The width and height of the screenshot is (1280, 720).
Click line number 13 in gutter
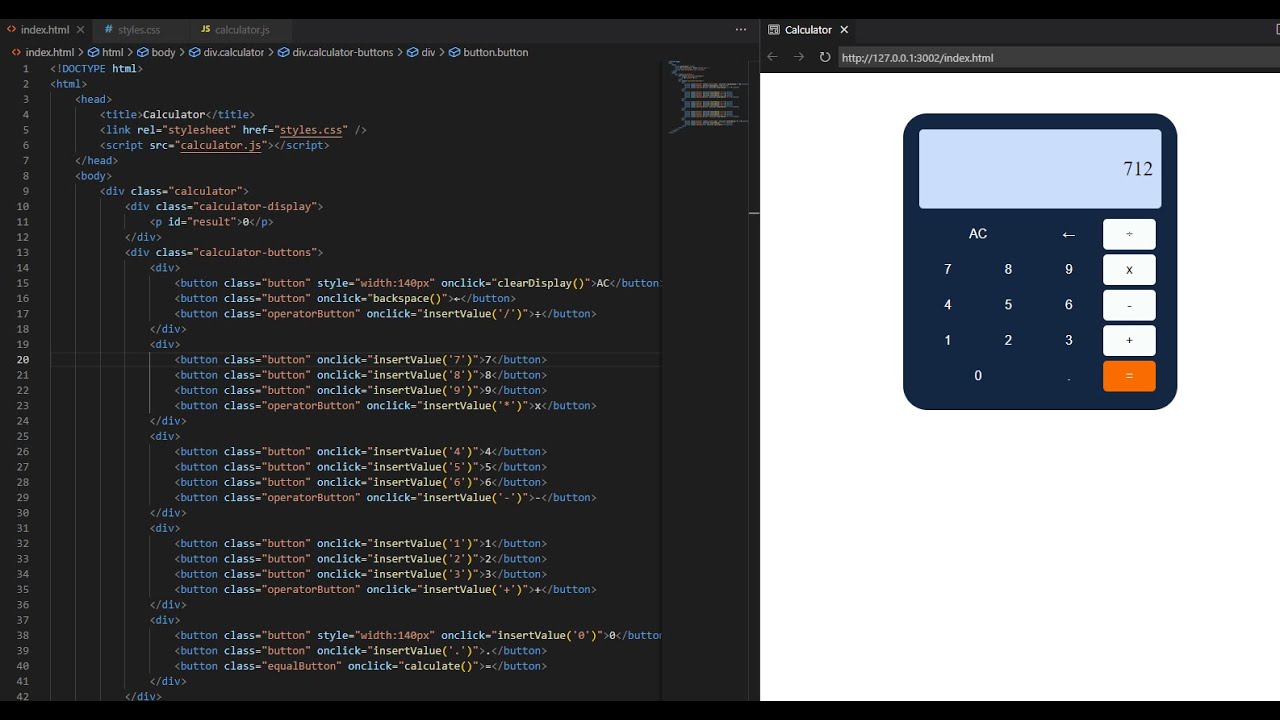(23, 253)
